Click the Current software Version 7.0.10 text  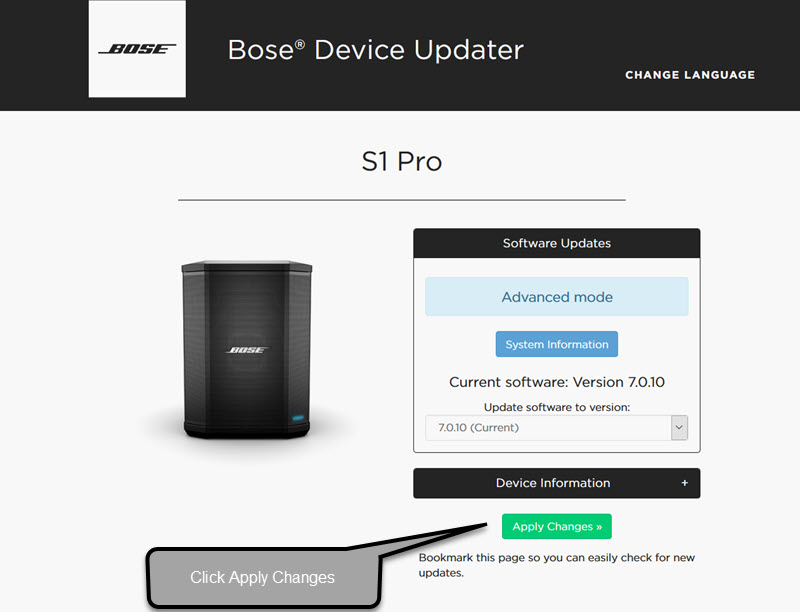(x=556, y=382)
